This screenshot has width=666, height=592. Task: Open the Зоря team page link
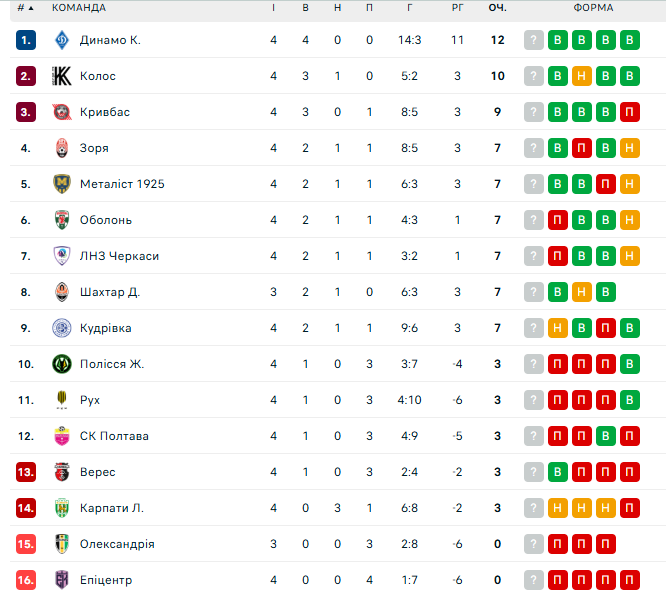point(94,148)
